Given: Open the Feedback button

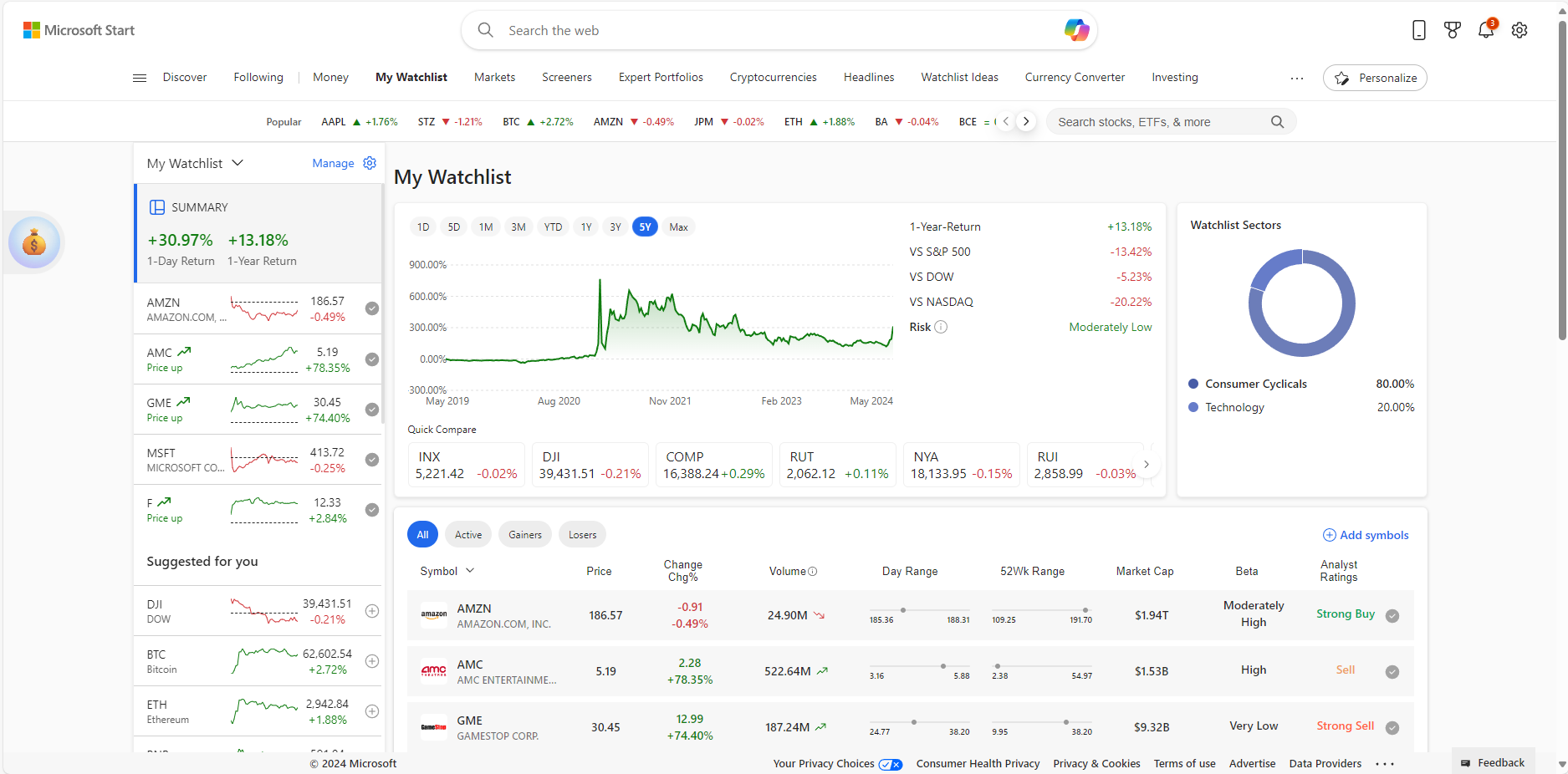Looking at the screenshot, I should [x=1494, y=763].
